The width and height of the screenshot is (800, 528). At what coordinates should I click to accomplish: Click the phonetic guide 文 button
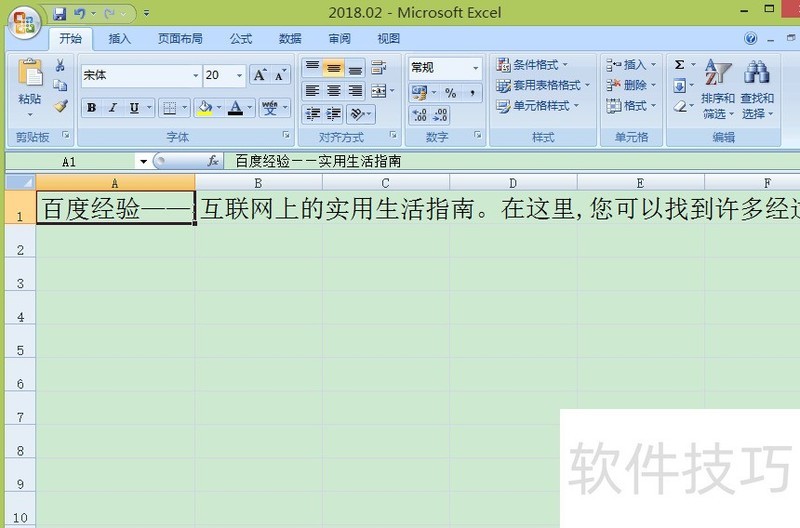(270, 108)
